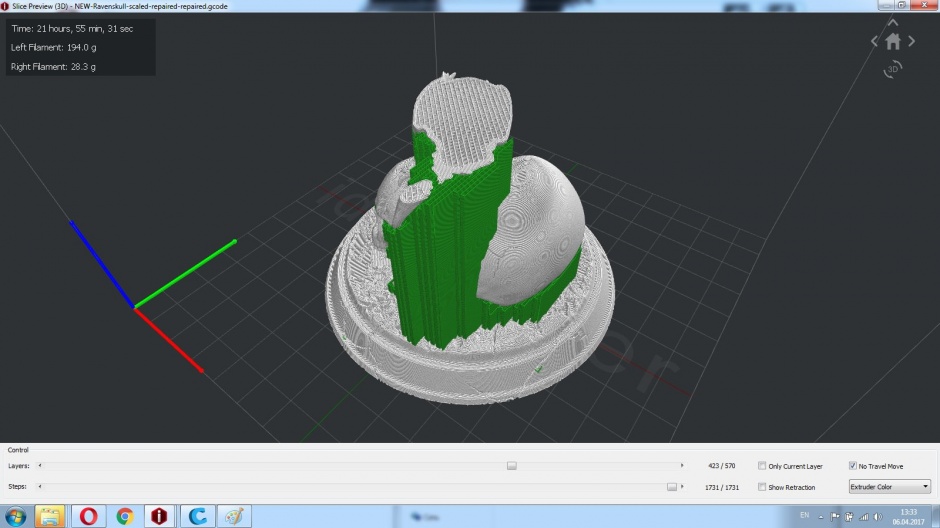Toggle the 3D rotate view icon

[x=893, y=69]
